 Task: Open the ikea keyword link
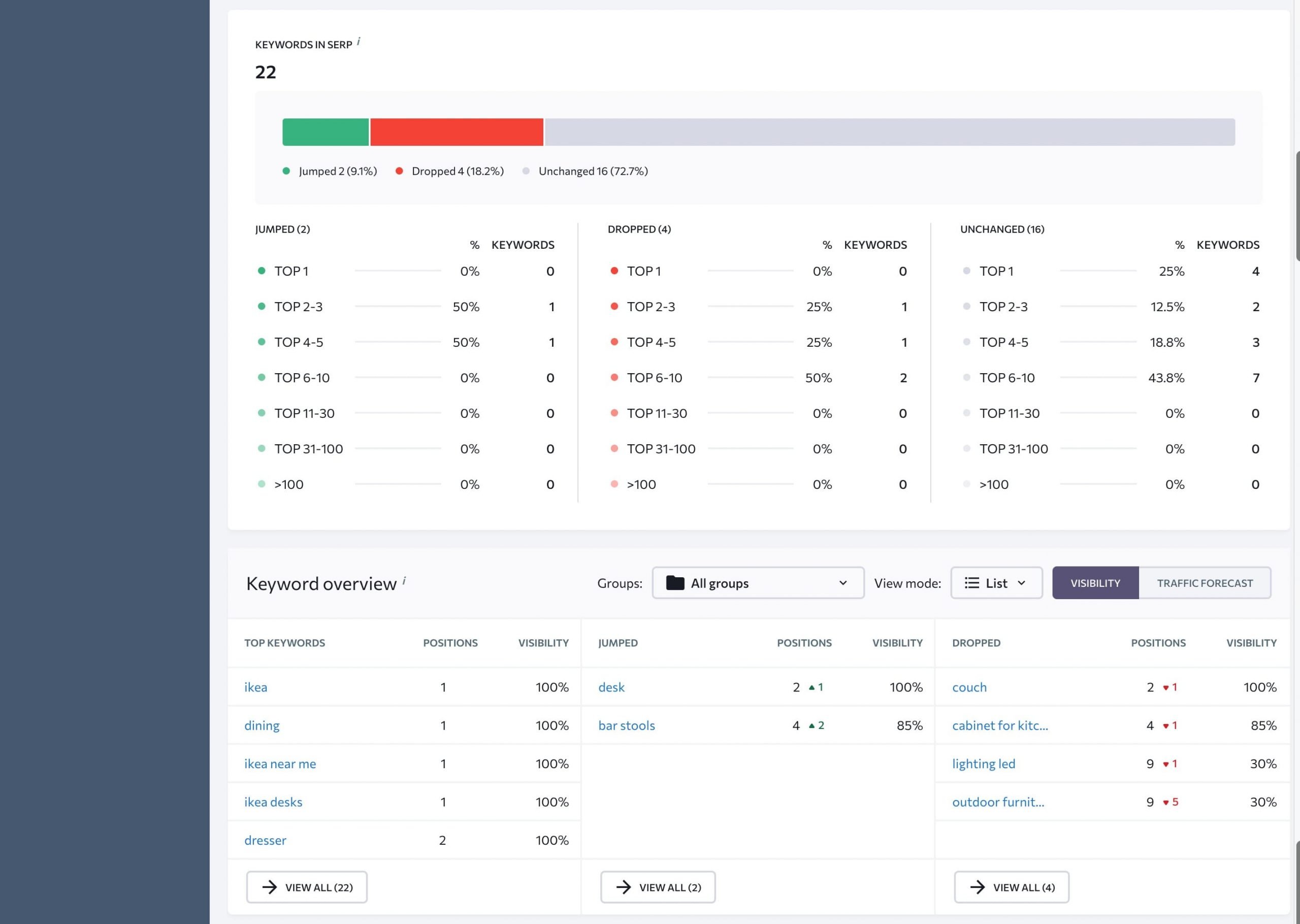tap(255, 687)
